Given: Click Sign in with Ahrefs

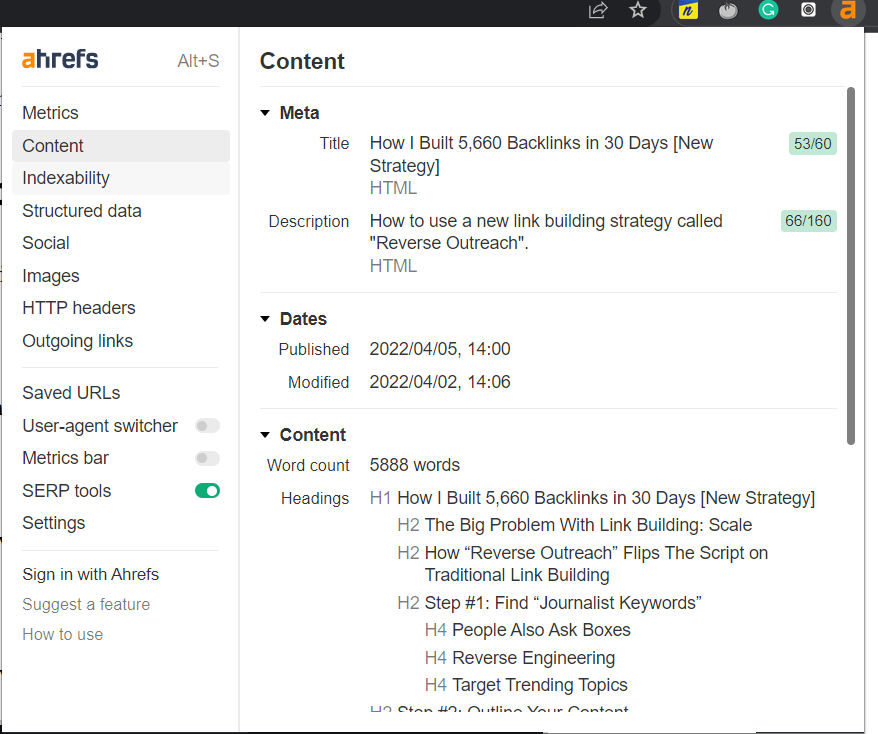Looking at the screenshot, I should point(91,574).
